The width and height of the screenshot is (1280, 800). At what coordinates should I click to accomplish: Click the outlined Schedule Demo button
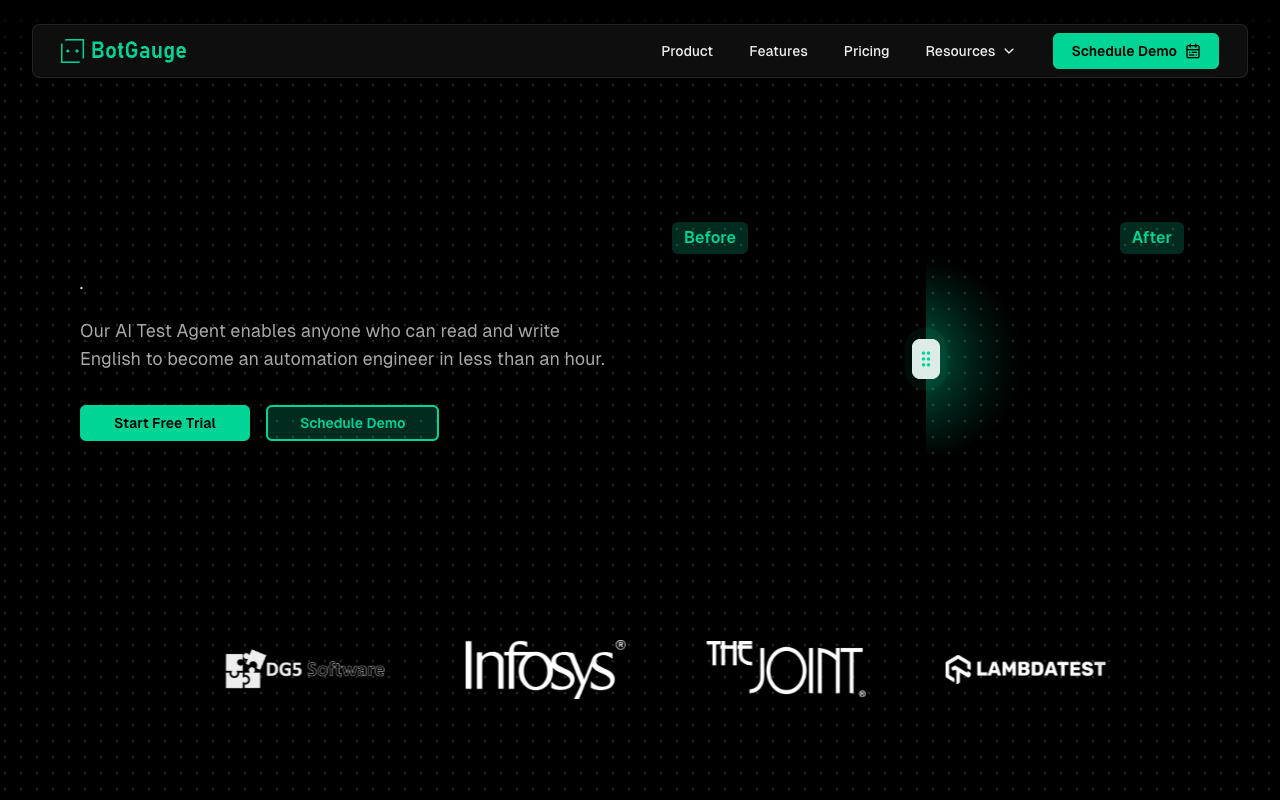pyautogui.click(x=352, y=423)
